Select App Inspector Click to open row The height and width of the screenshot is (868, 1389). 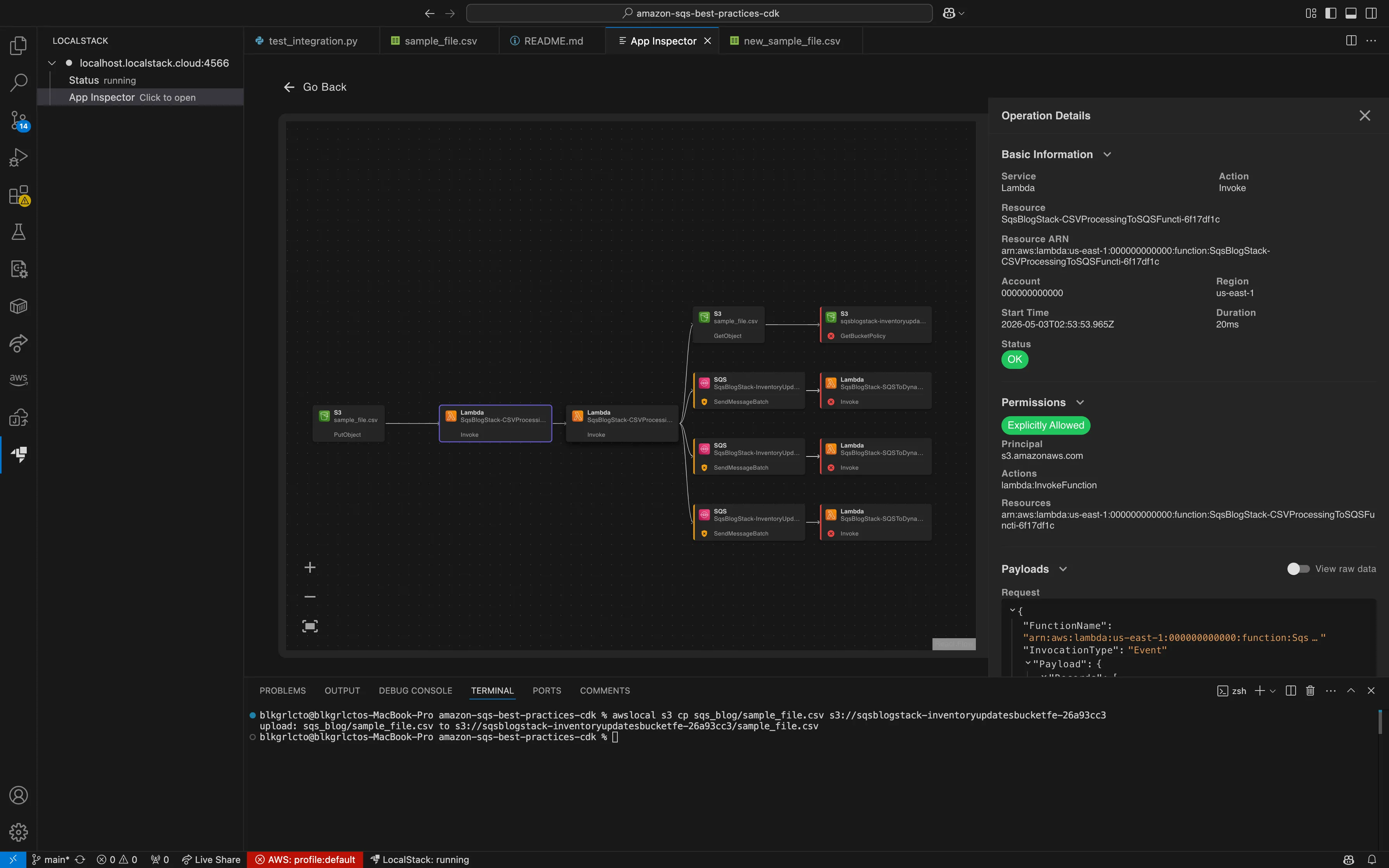coord(140,97)
